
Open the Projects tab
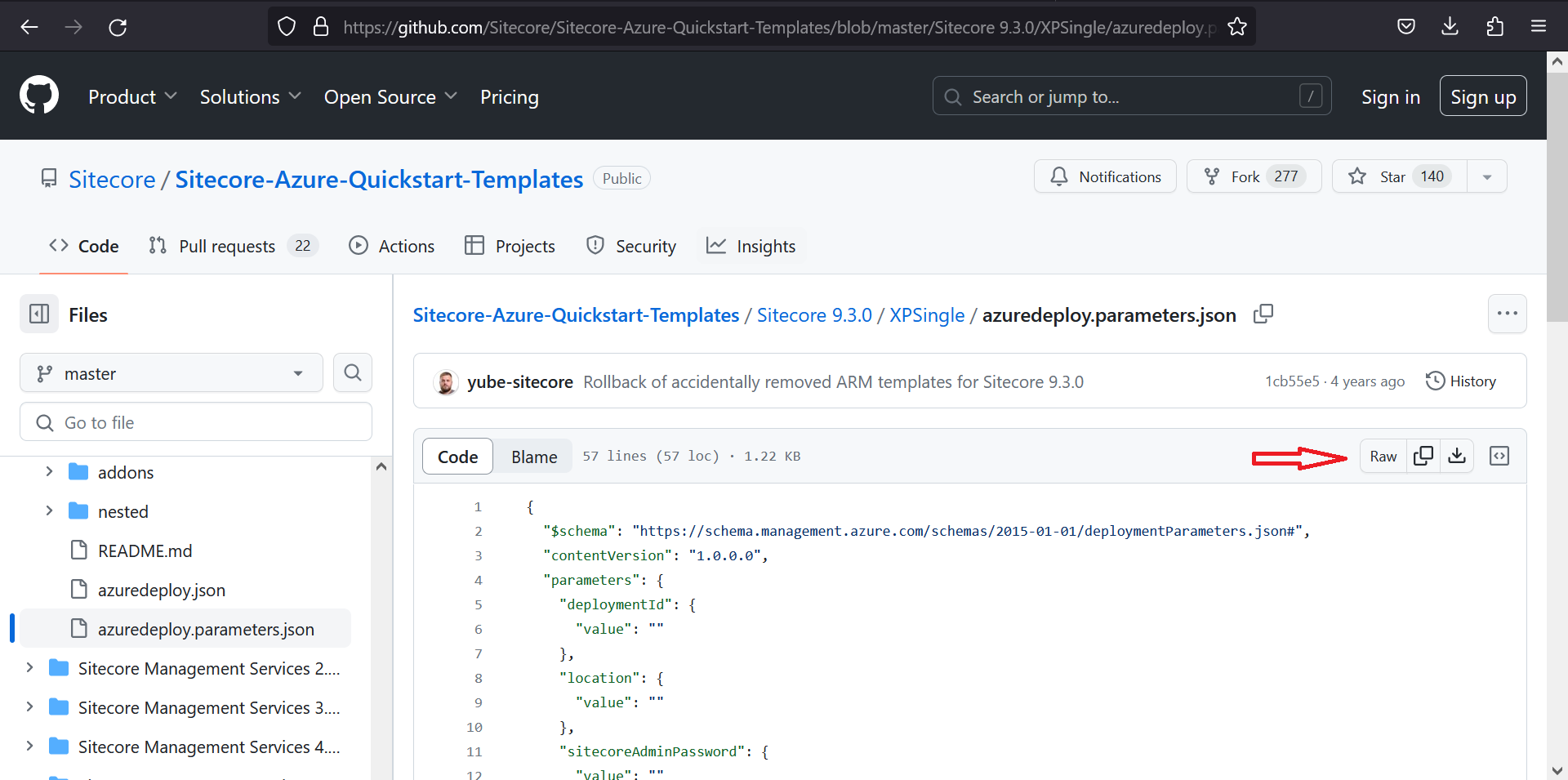[x=510, y=246]
